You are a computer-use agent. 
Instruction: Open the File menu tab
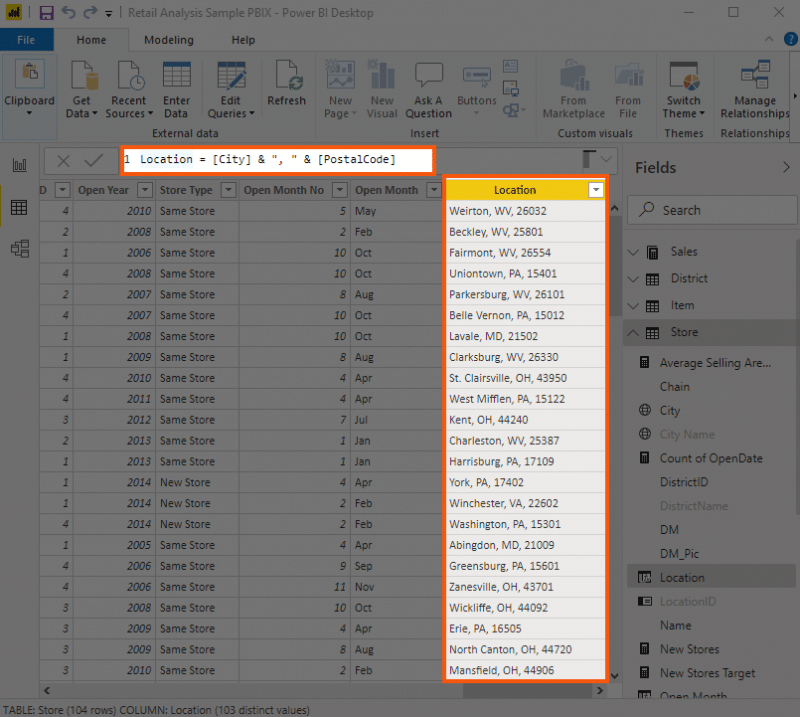27,40
